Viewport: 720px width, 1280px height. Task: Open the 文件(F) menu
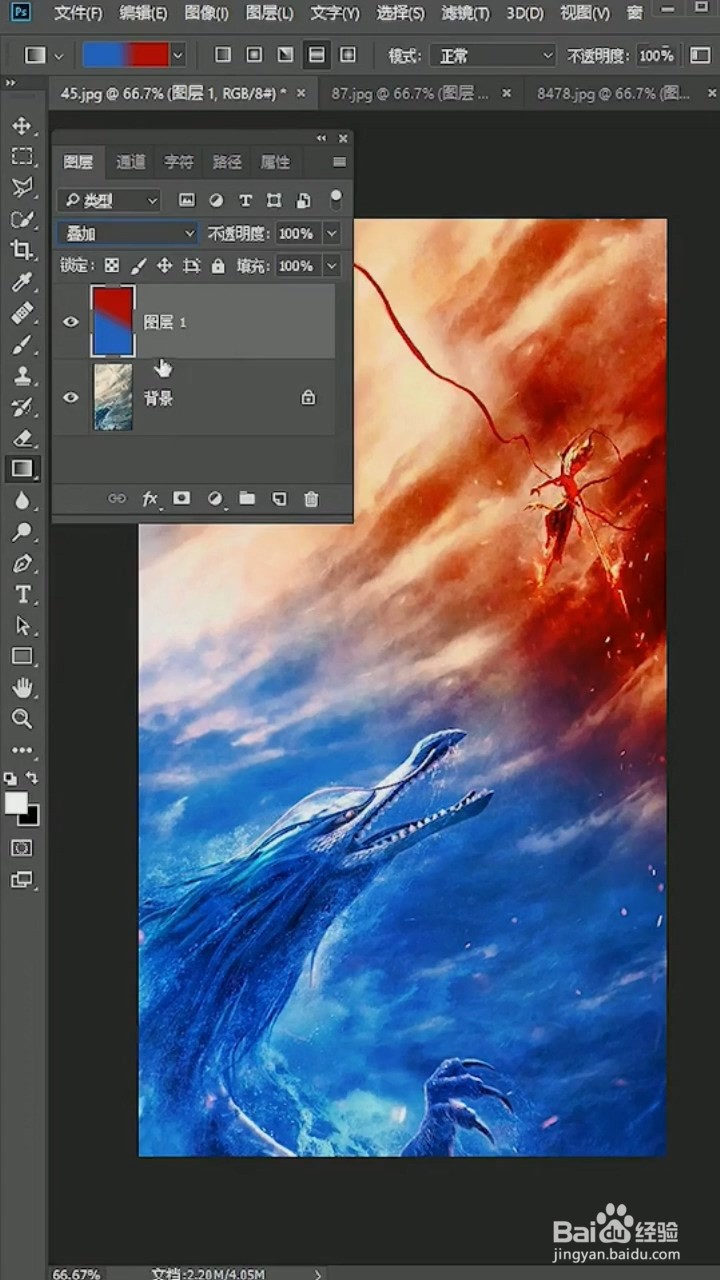click(x=78, y=13)
